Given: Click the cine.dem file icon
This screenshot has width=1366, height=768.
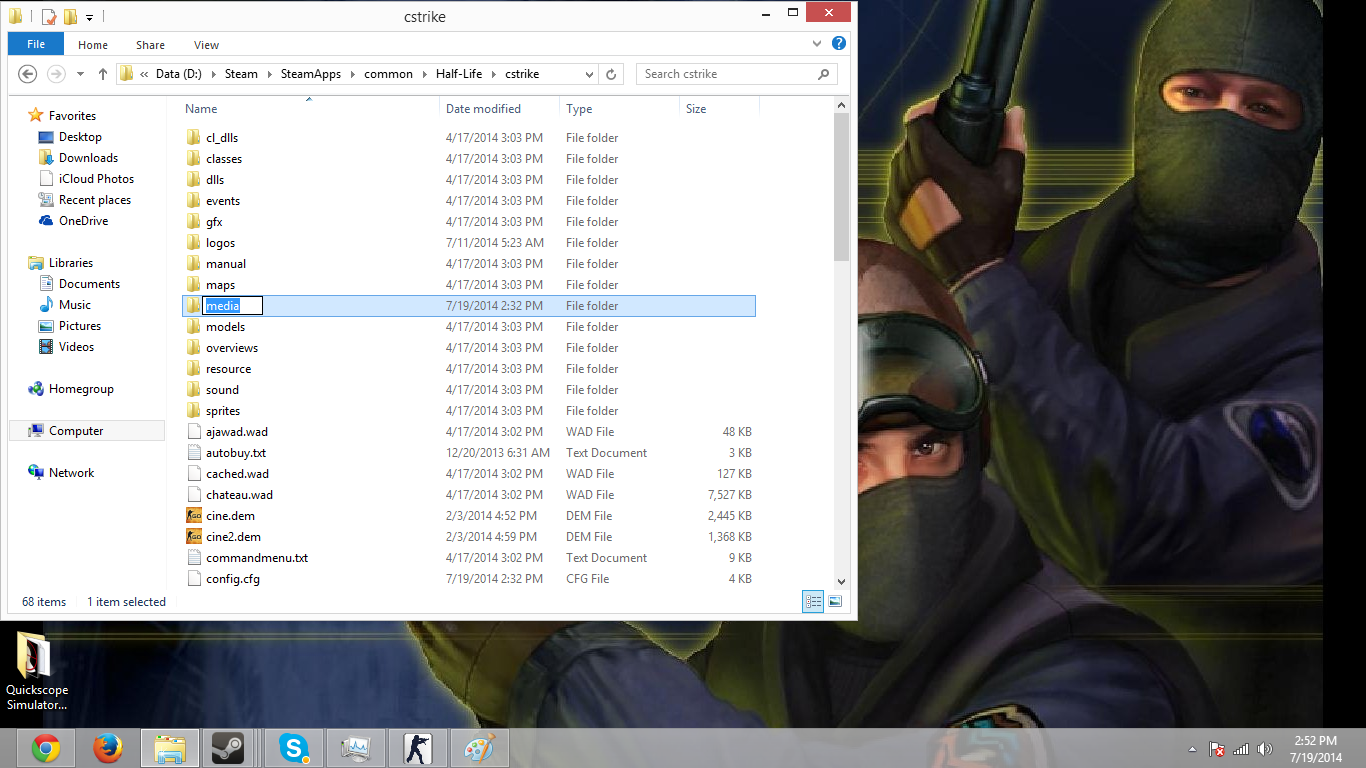Looking at the screenshot, I should 194,516.
